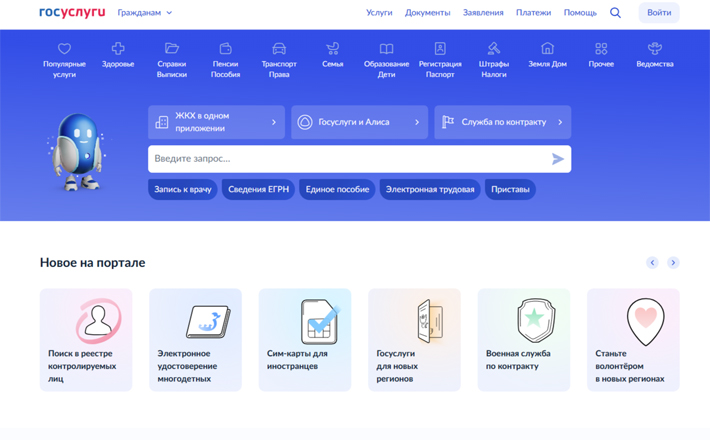The height and width of the screenshot is (440, 710).
Task: Open Военная служба по контракту card
Action: [x=524, y=340]
